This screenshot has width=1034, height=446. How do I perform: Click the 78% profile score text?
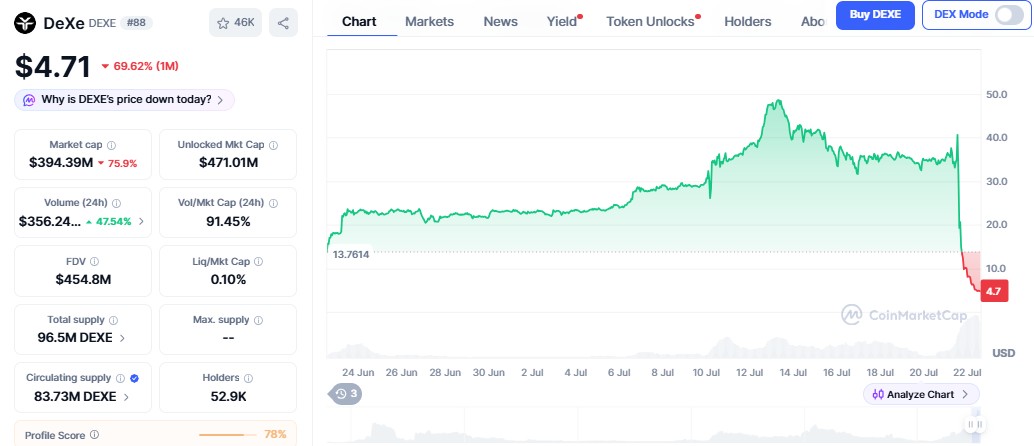(x=275, y=434)
